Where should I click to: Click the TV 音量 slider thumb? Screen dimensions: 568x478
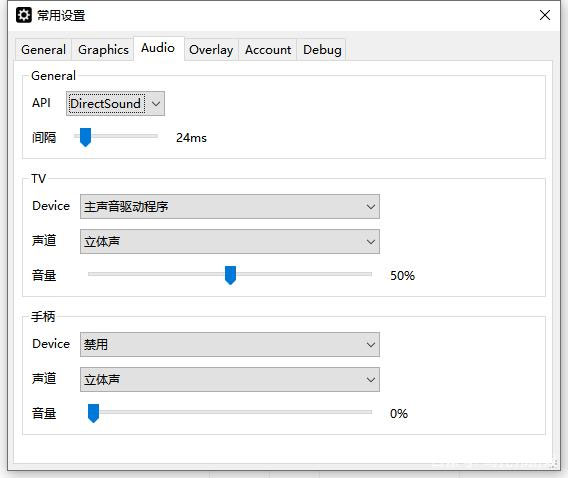click(x=230, y=275)
